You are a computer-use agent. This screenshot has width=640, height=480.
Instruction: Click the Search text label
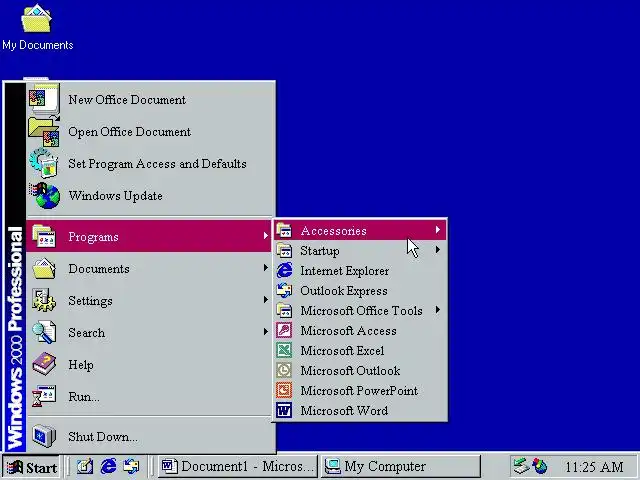pyautogui.click(x=87, y=333)
